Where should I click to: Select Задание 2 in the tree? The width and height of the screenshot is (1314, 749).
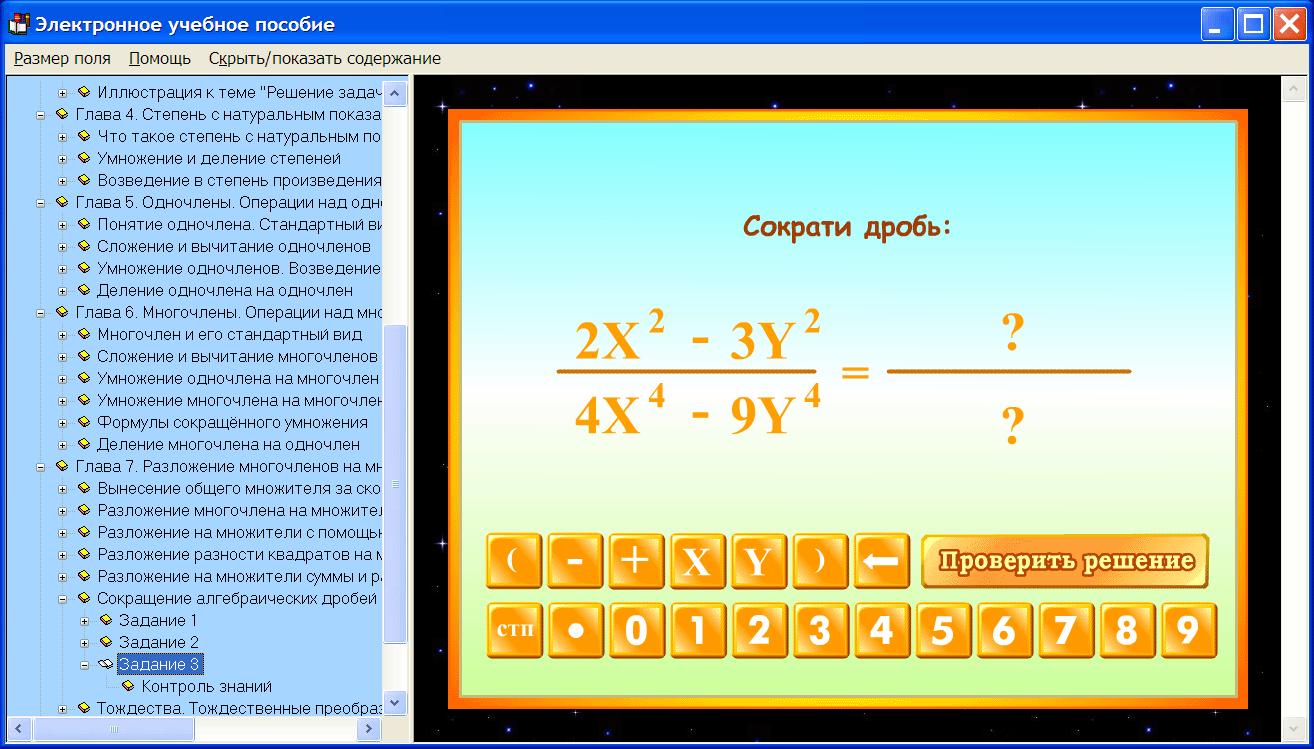click(158, 642)
